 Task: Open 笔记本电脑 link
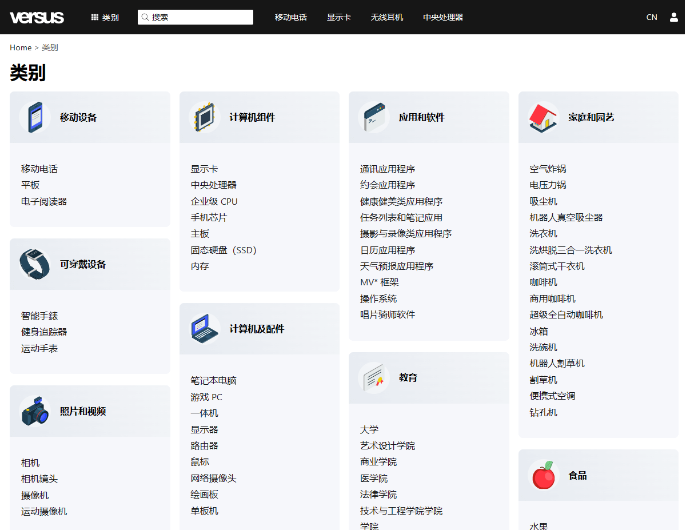pos(213,380)
